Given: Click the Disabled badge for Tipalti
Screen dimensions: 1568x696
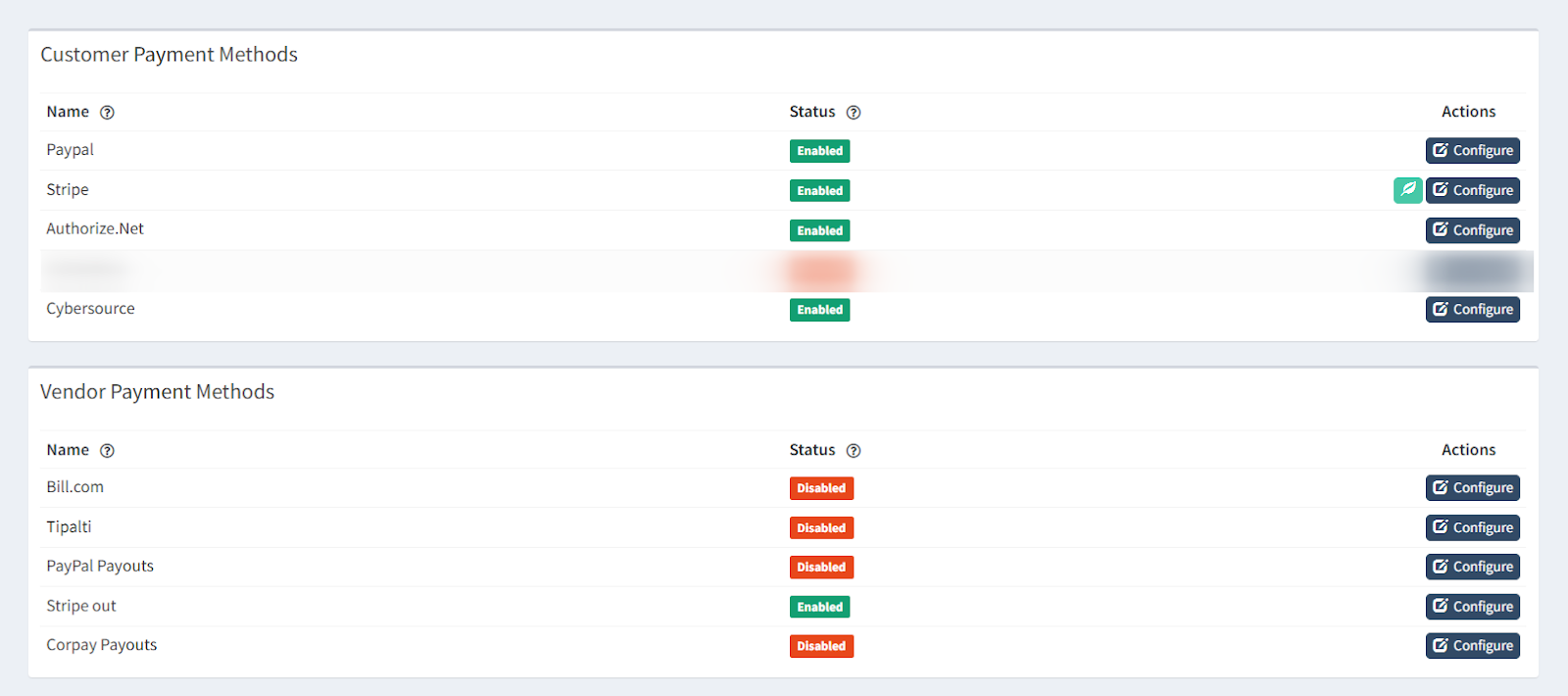Looking at the screenshot, I should (x=821, y=527).
